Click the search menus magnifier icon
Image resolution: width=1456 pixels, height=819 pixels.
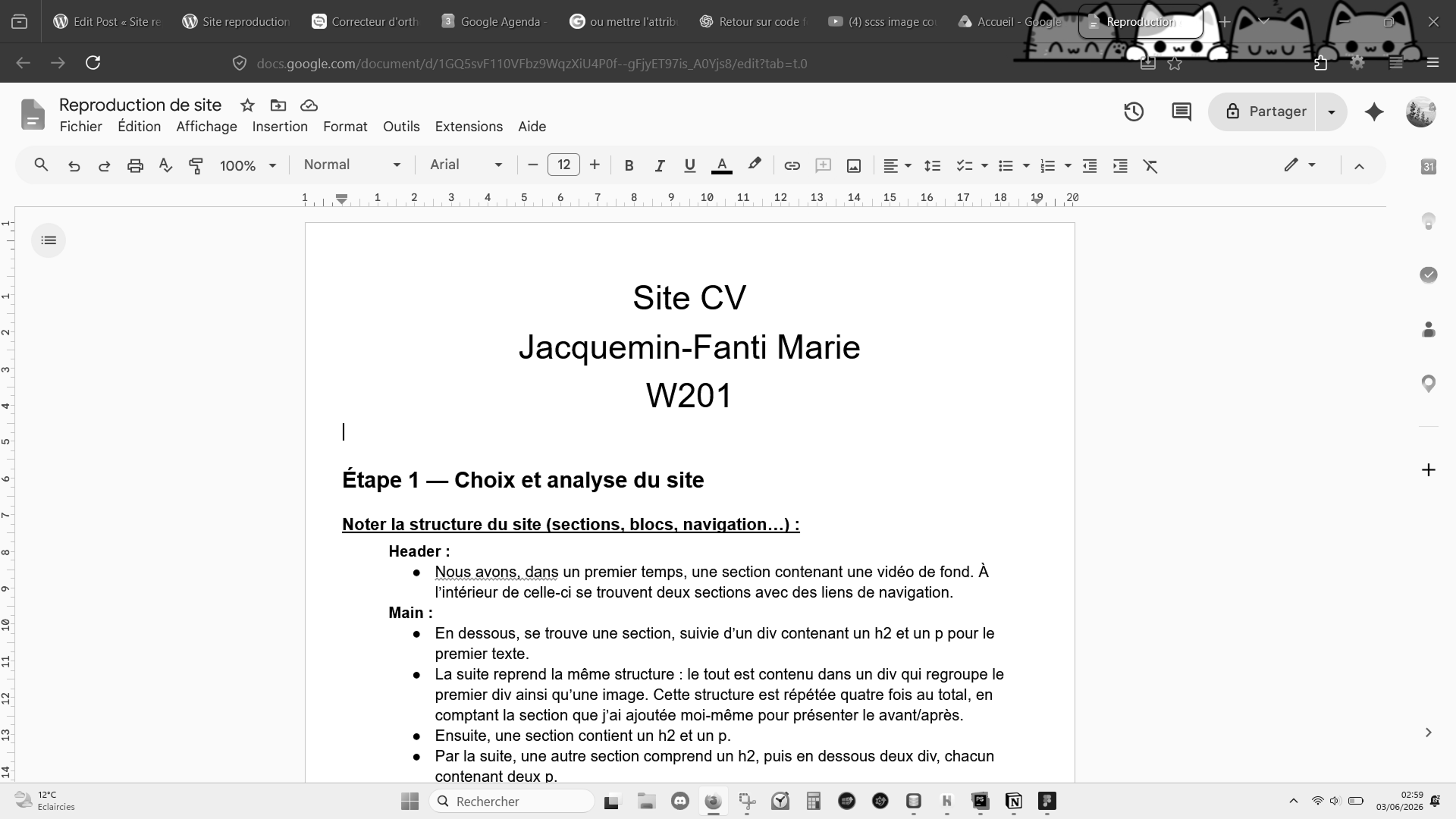41,165
